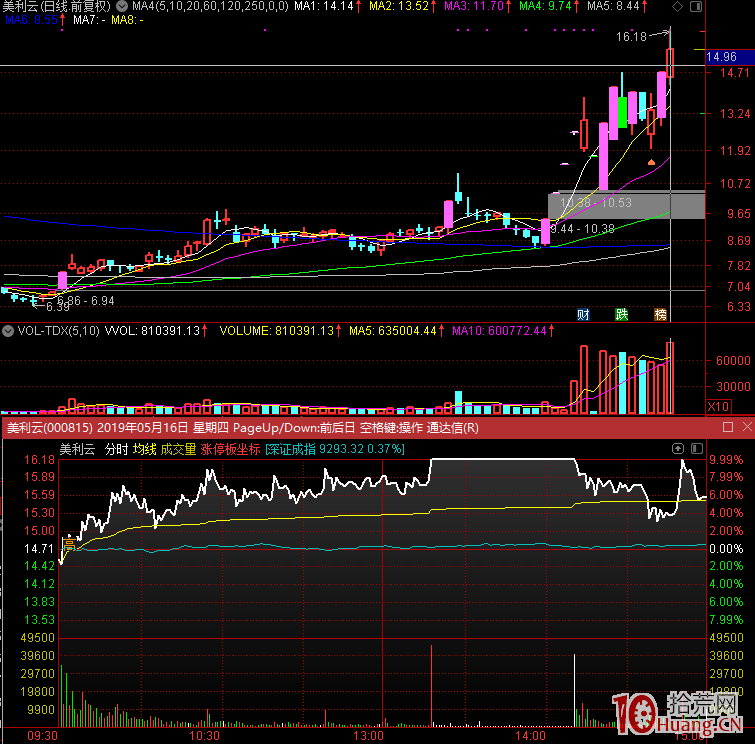Click the diamond icon at chart top

coord(677,7)
